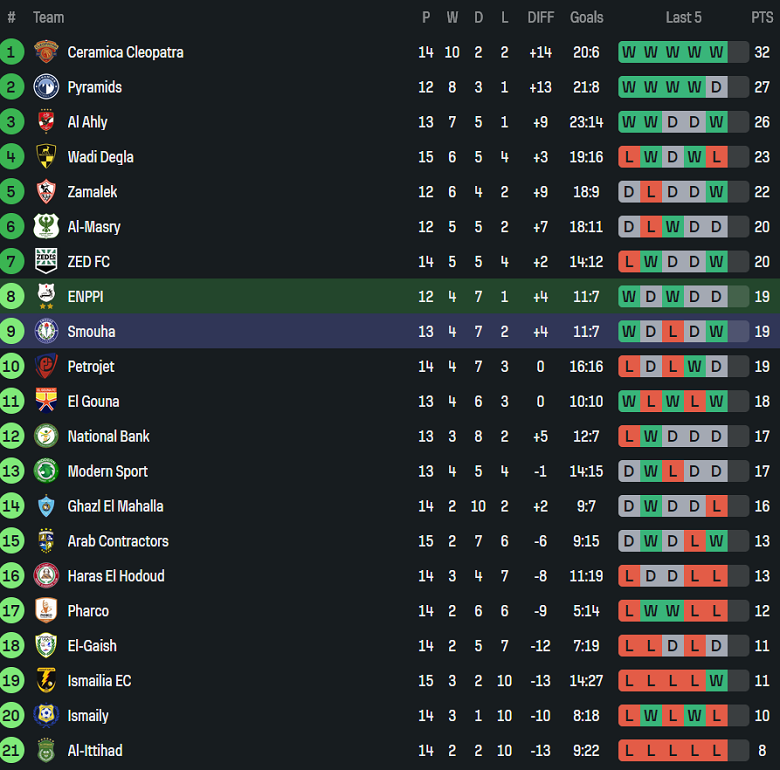The width and height of the screenshot is (780, 770).
Task: Click the Al Ahly club crest
Action: (46, 122)
